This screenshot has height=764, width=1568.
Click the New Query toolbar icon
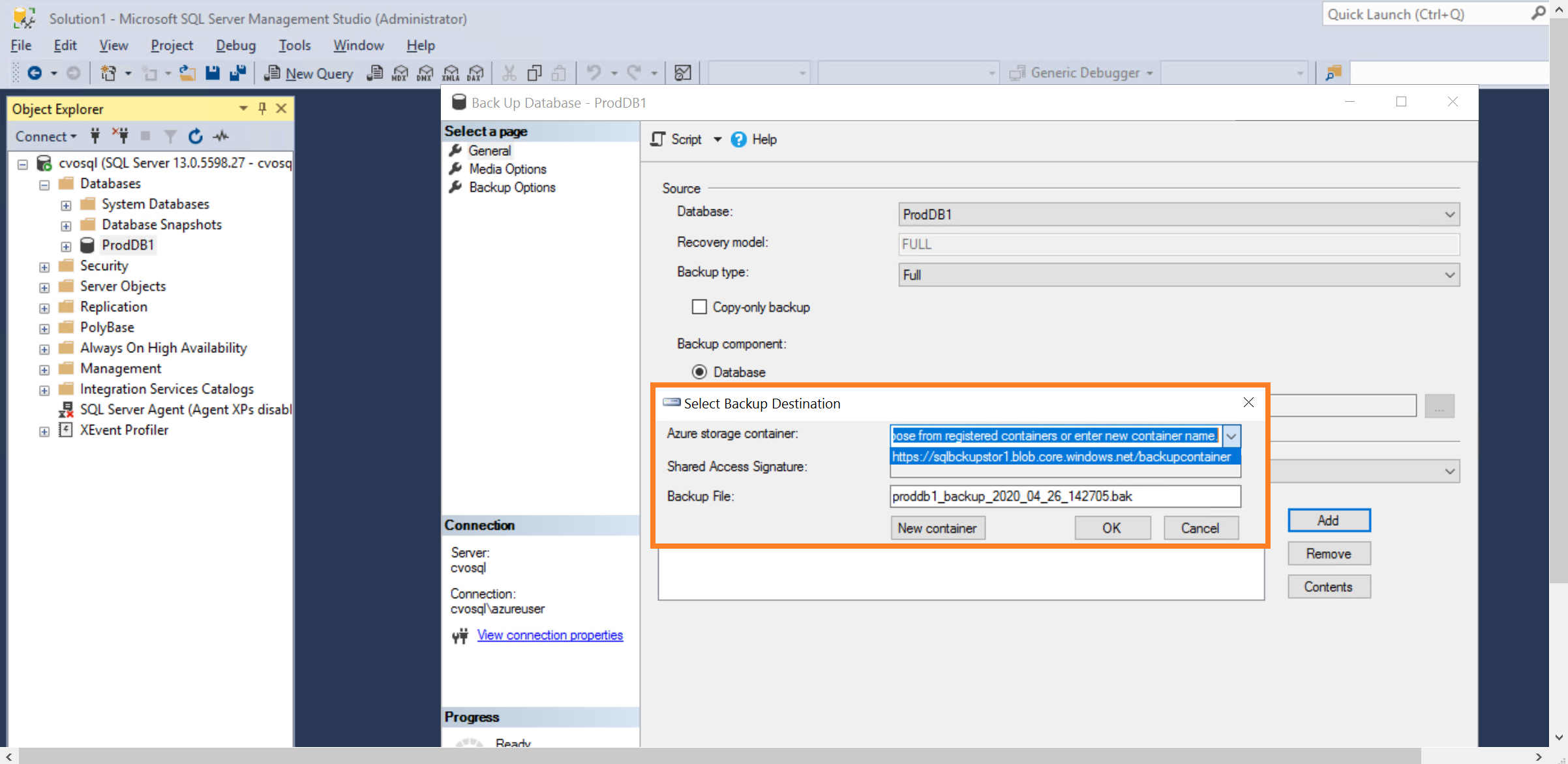coord(309,73)
